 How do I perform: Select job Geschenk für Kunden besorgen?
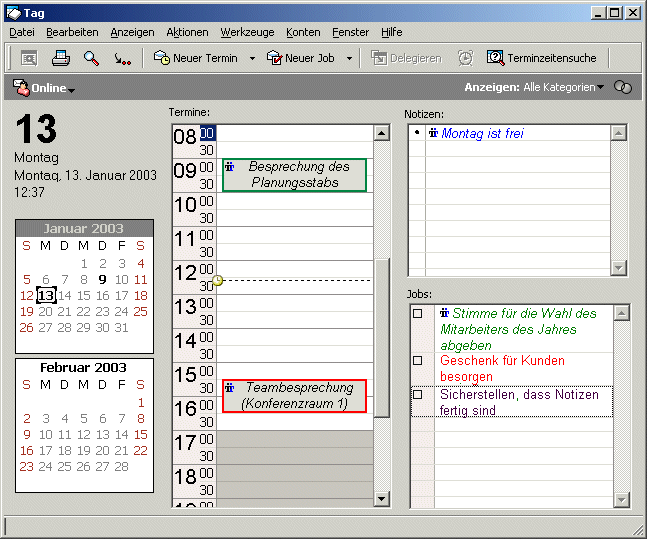point(502,369)
